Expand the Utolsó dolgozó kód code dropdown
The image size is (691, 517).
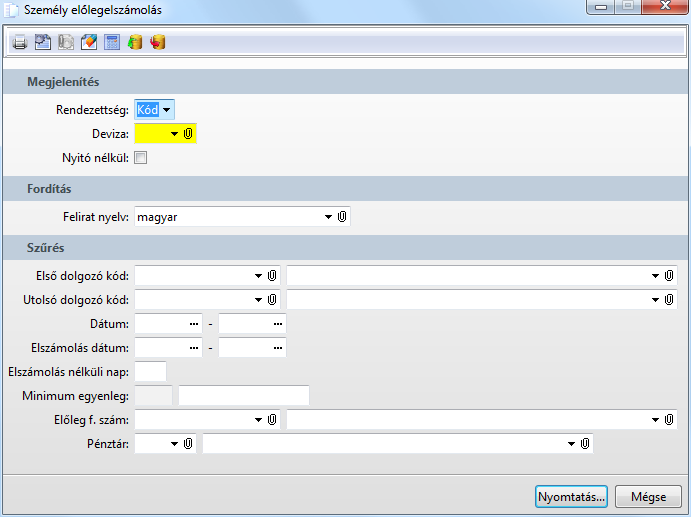pyautogui.click(x=258, y=300)
